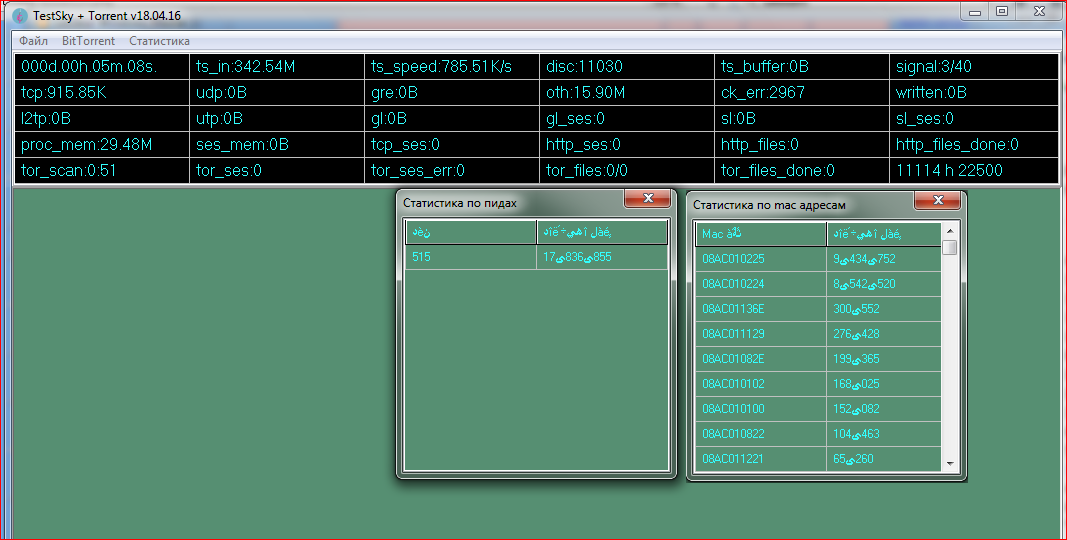The height and width of the screenshot is (540, 1067).
Task: Open the Файл menu
Action: click(x=33, y=41)
